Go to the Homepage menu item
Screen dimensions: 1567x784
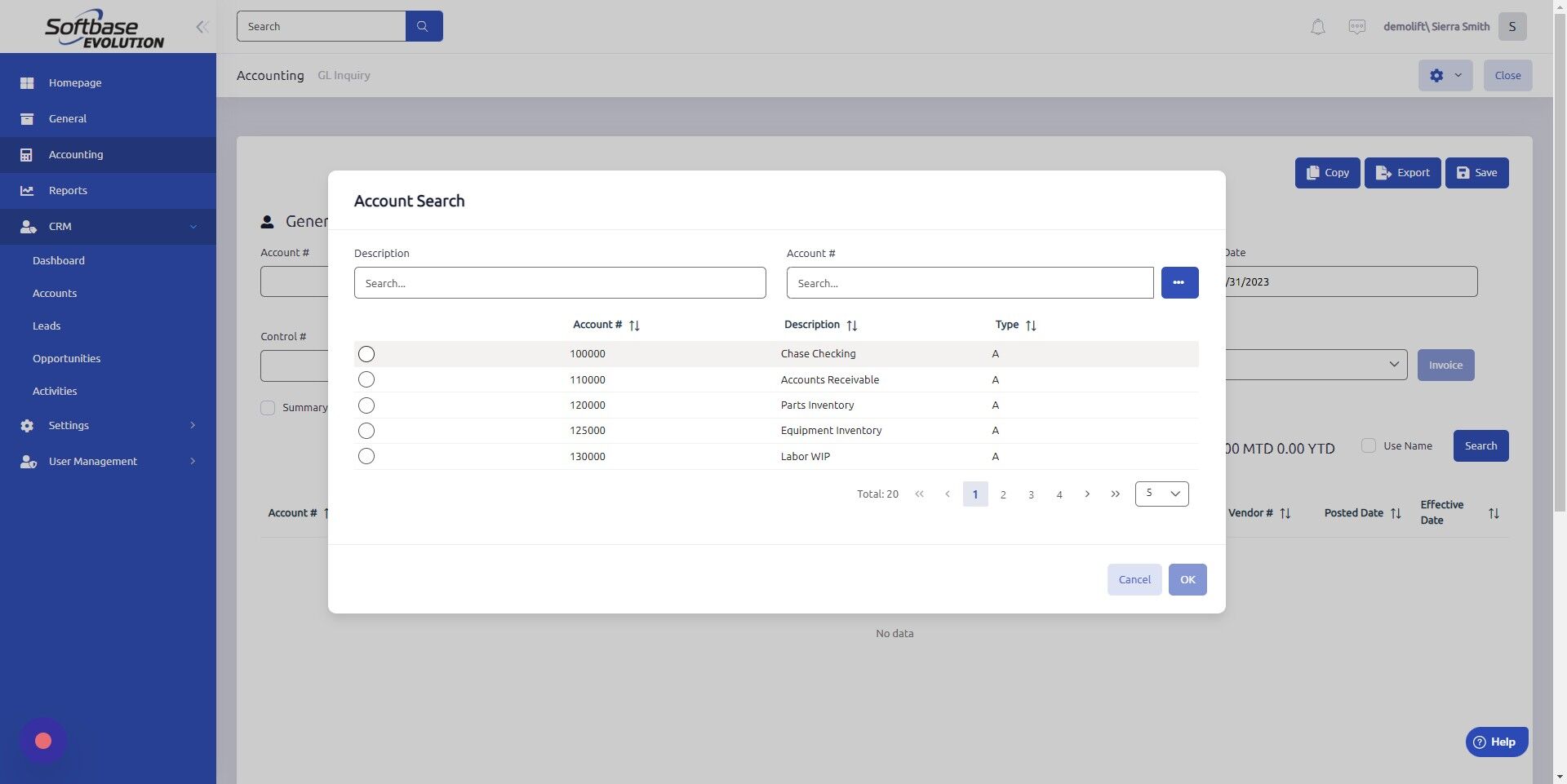pyautogui.click(x=75, y=83)
